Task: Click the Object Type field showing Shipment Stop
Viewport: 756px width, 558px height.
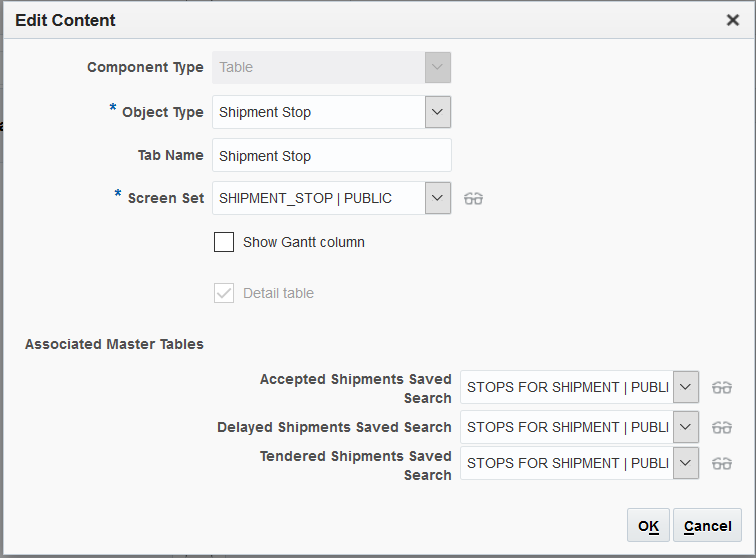Action: tap(318, 112)
